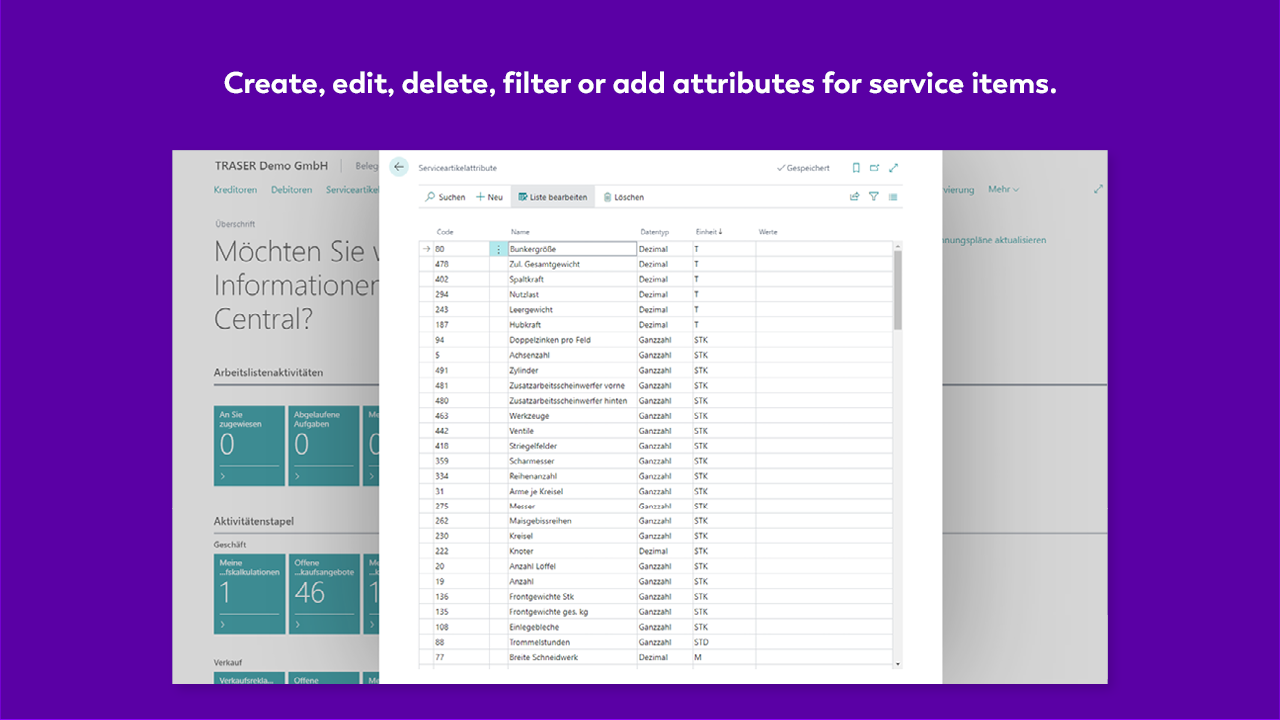
Task: Click the Name field Bunkergröße
Action: (x=572, y=249)
